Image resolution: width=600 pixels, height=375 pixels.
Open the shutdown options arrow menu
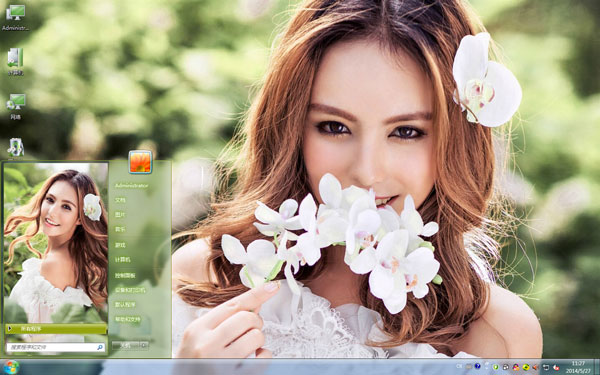[x=144, y=346]
